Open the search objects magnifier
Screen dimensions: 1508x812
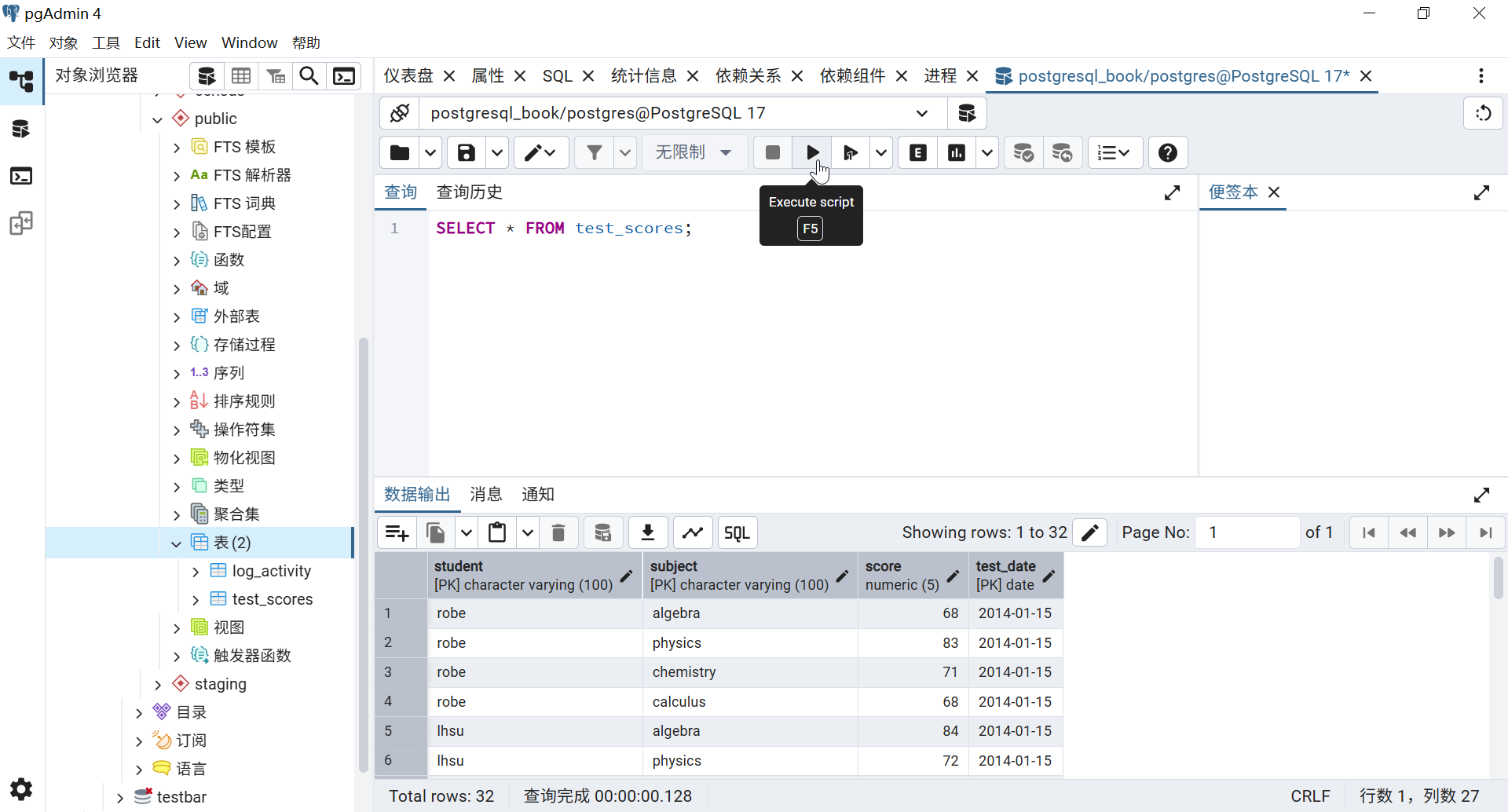click(x=309, y=76)
